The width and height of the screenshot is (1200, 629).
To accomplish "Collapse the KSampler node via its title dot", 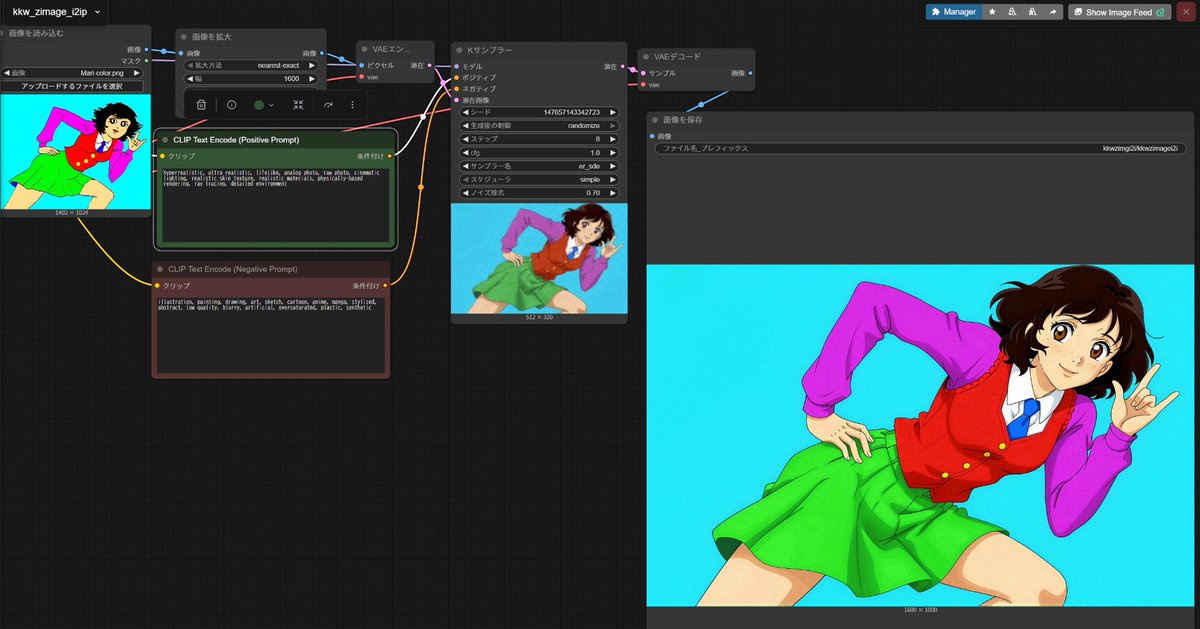I will point(459,49).
